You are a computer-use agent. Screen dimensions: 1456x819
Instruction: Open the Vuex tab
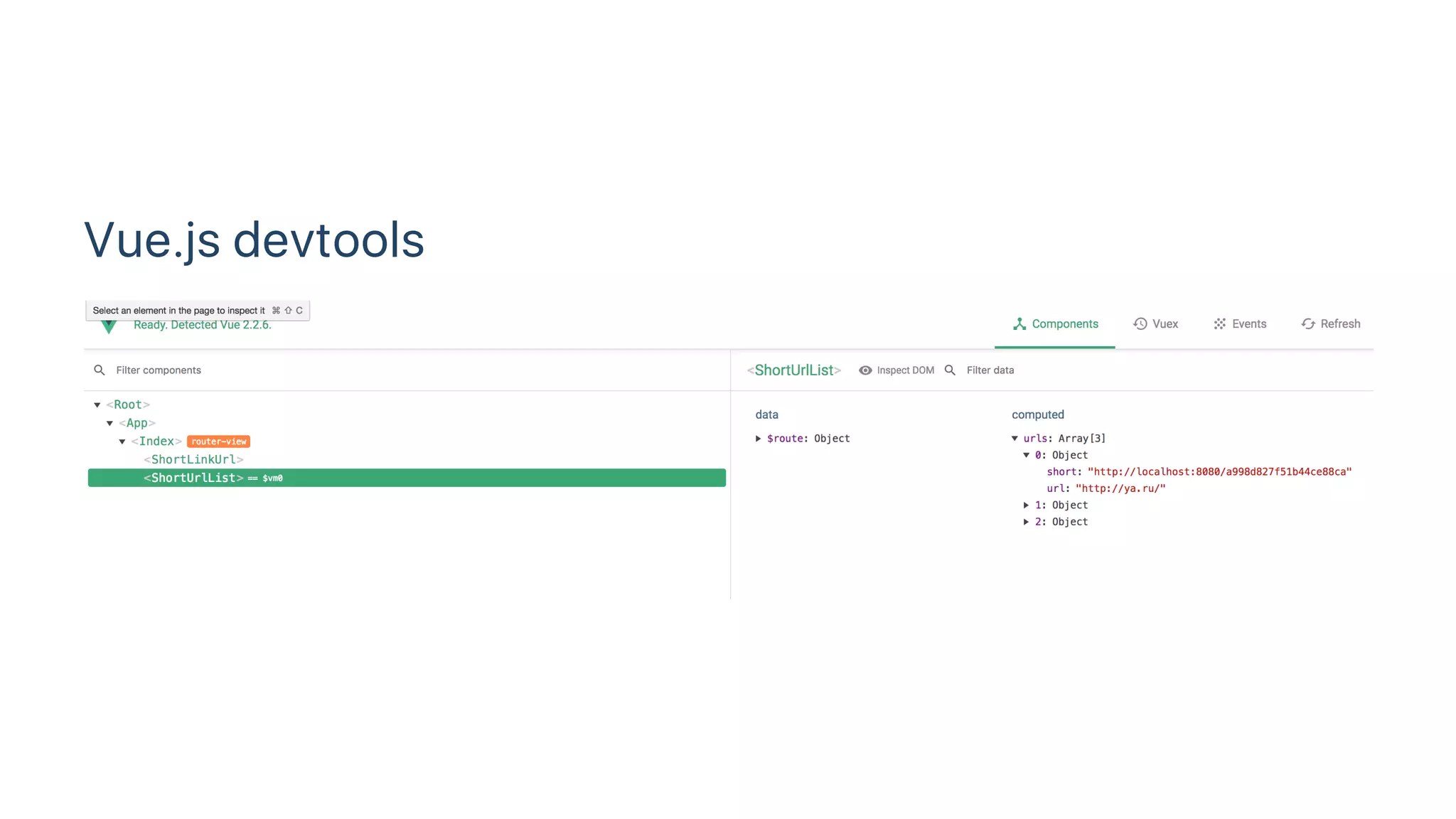pos(1155,324)
